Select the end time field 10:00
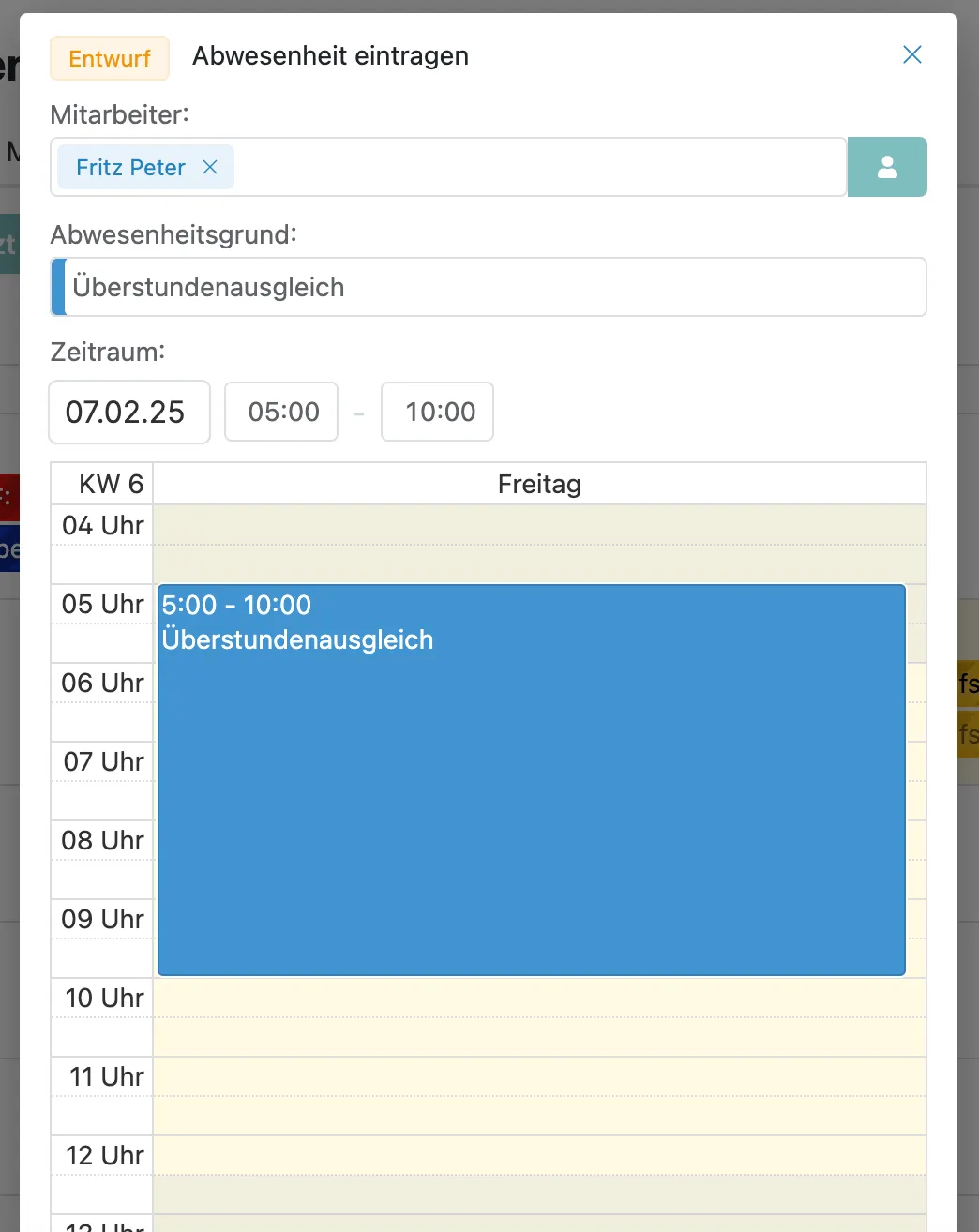The width and height of the screenshot is (979, 1232). (x=438, y=412)
